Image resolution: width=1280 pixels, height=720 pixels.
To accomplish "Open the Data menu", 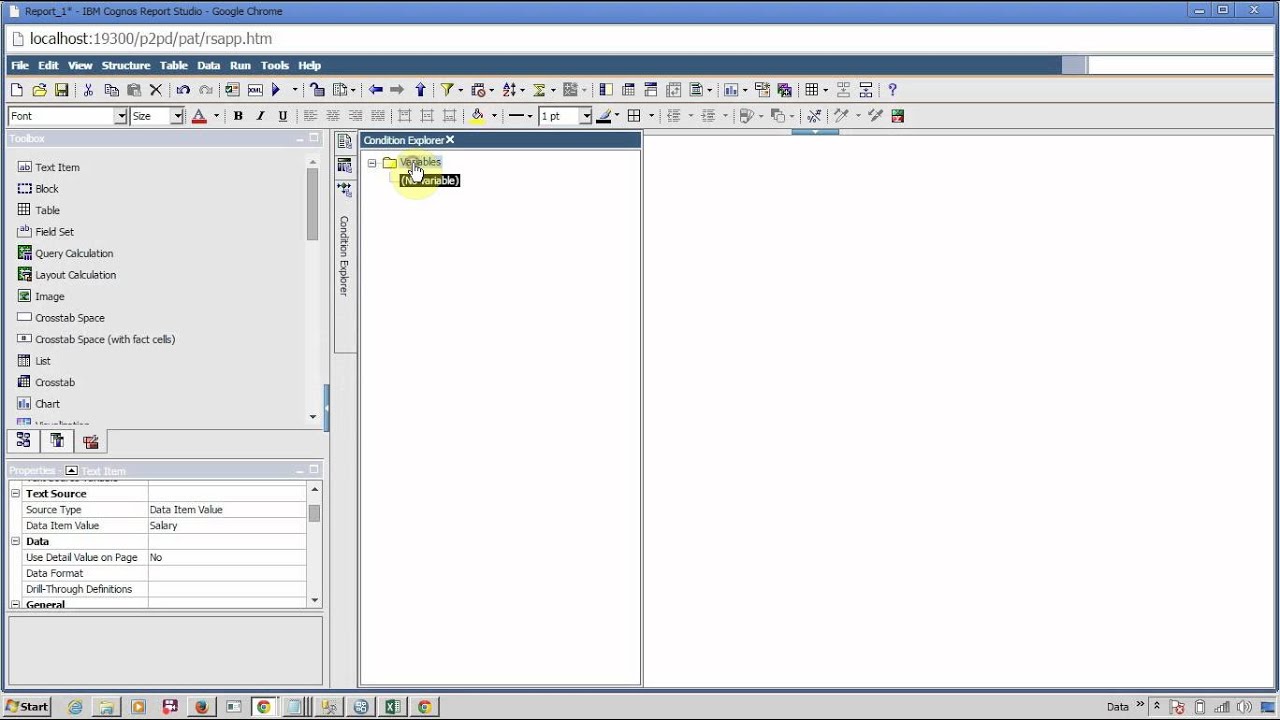I will tap(208, 65).
